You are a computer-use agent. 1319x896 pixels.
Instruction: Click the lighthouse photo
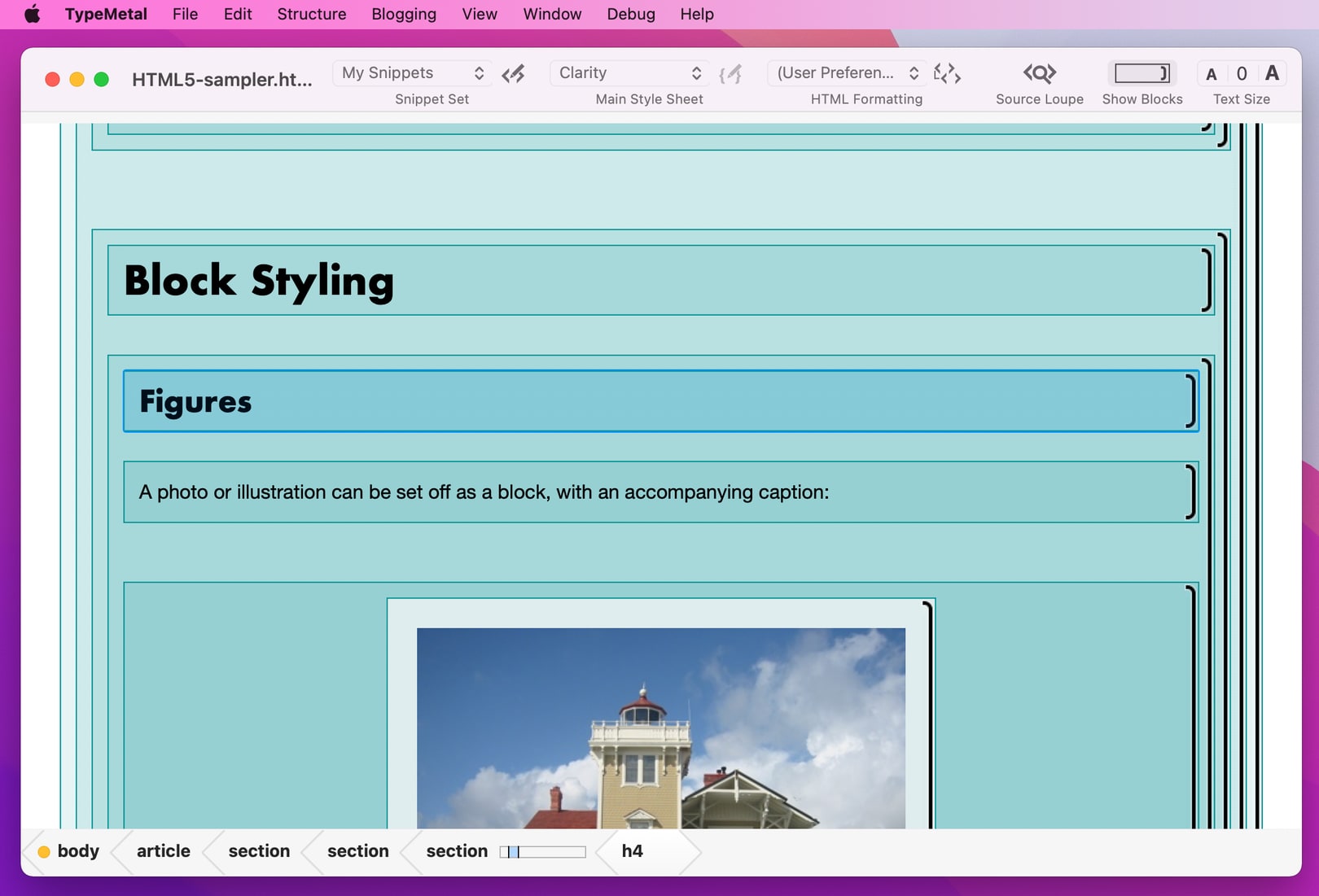tap(661, 728)
